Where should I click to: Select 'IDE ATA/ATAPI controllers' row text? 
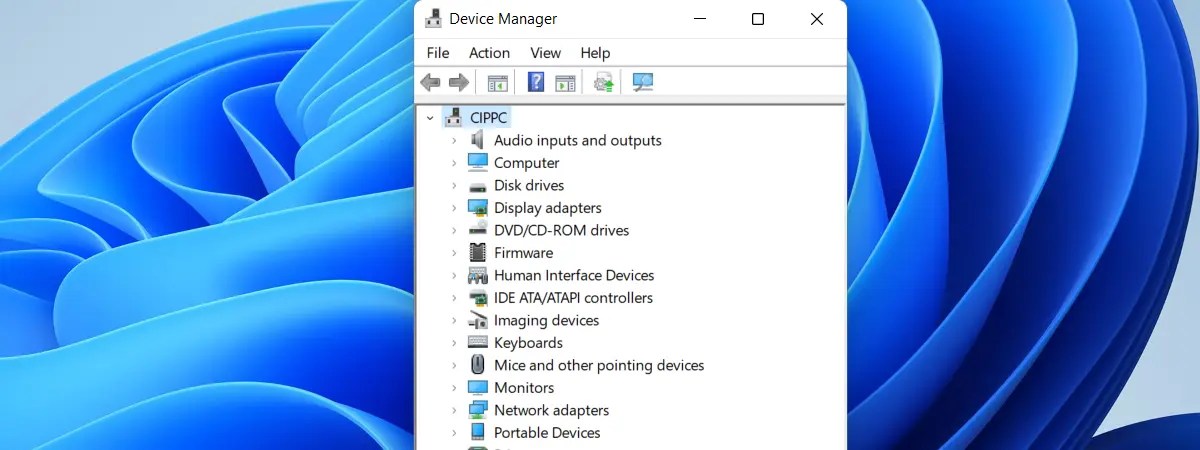[573, 298]
